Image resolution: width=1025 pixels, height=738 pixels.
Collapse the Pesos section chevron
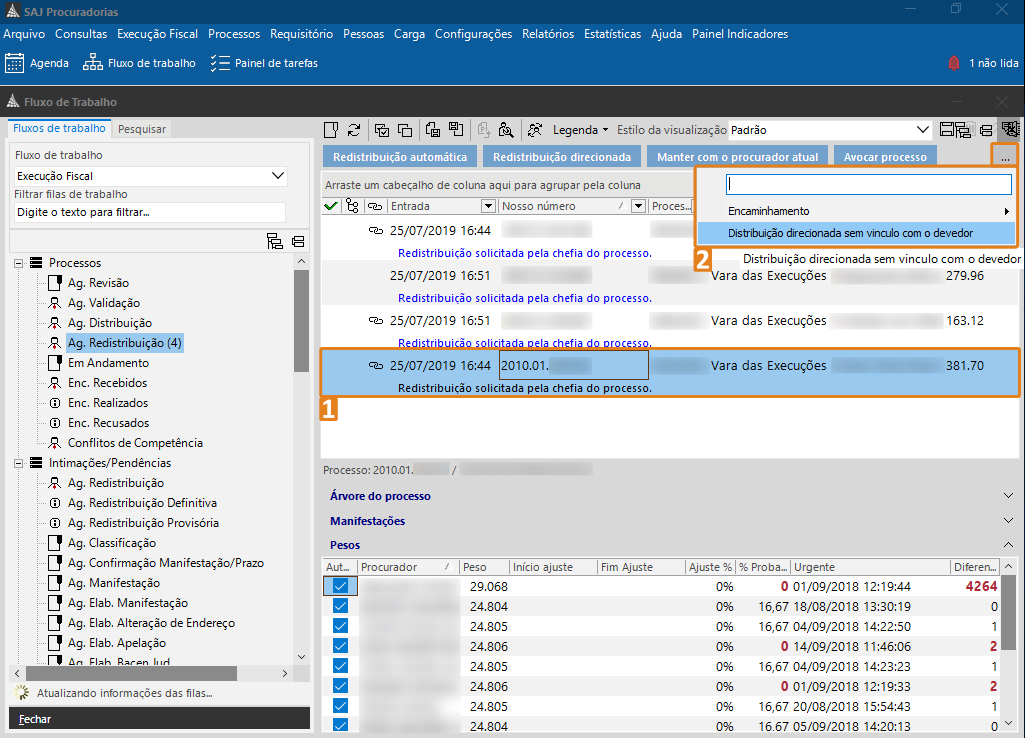(x=1009, y=543)
